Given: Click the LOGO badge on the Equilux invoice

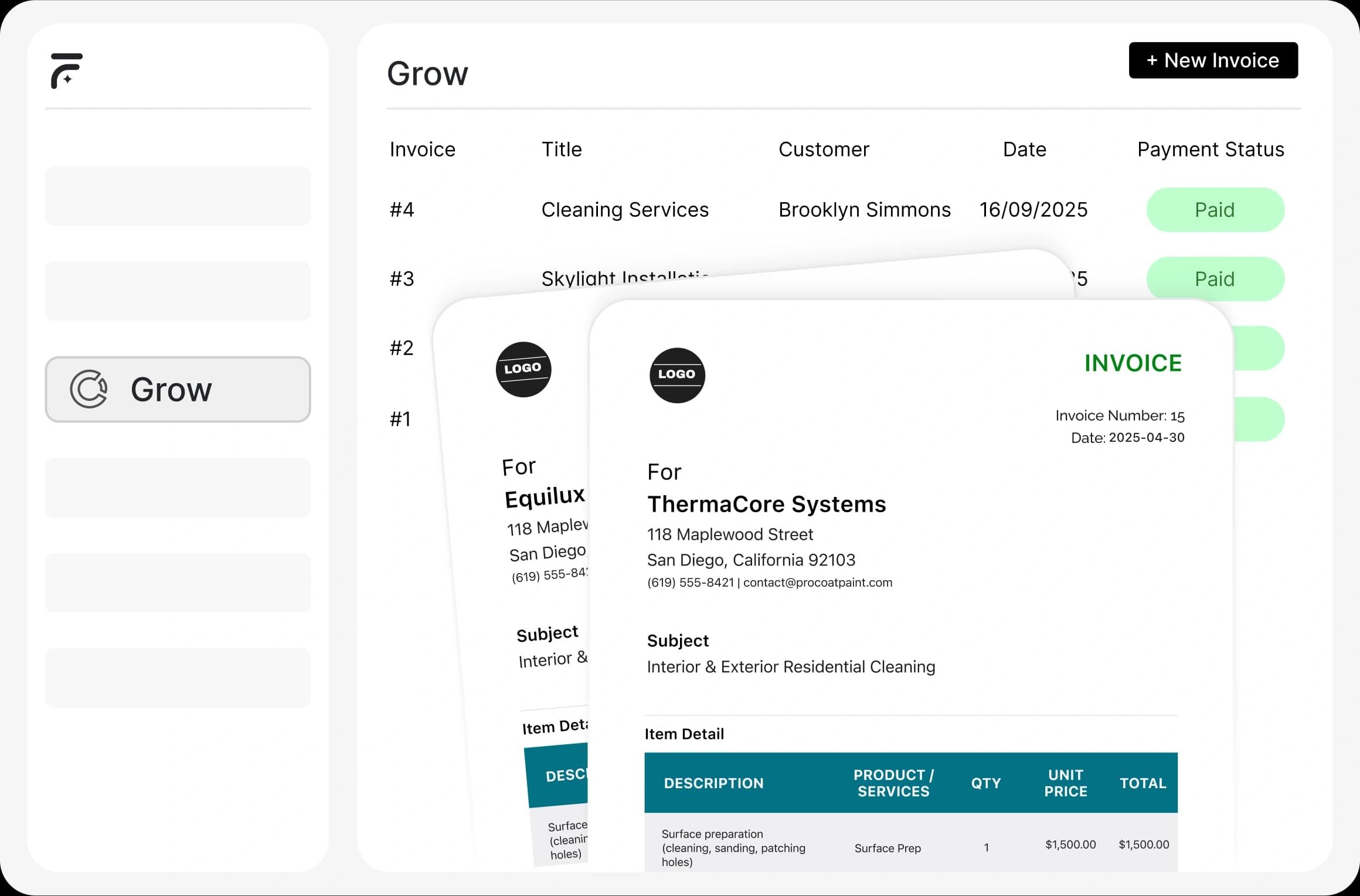Looking at the screenshot, I should [x=523, y=369].
